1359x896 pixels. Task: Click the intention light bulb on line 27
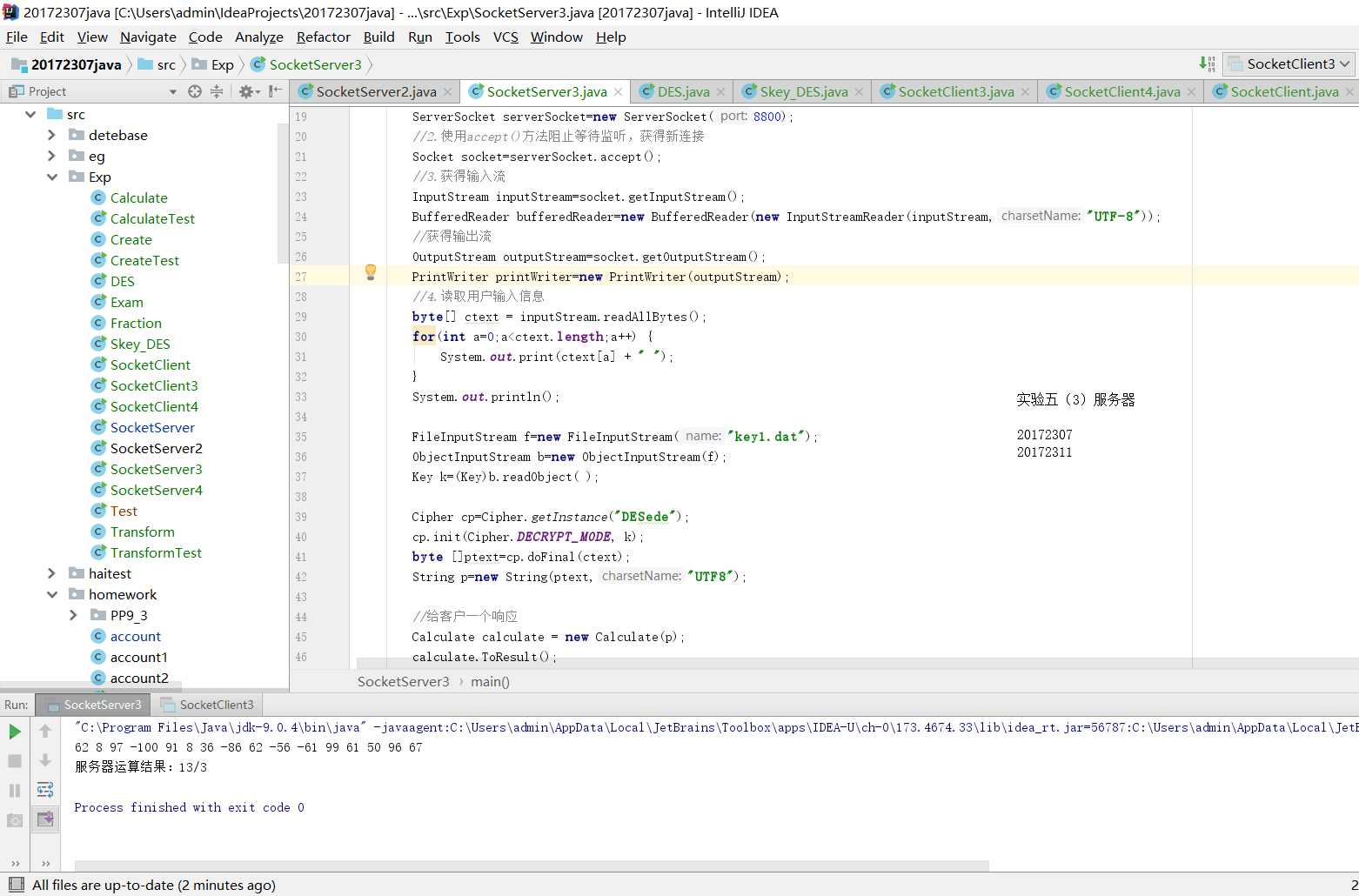pos(371,272)
